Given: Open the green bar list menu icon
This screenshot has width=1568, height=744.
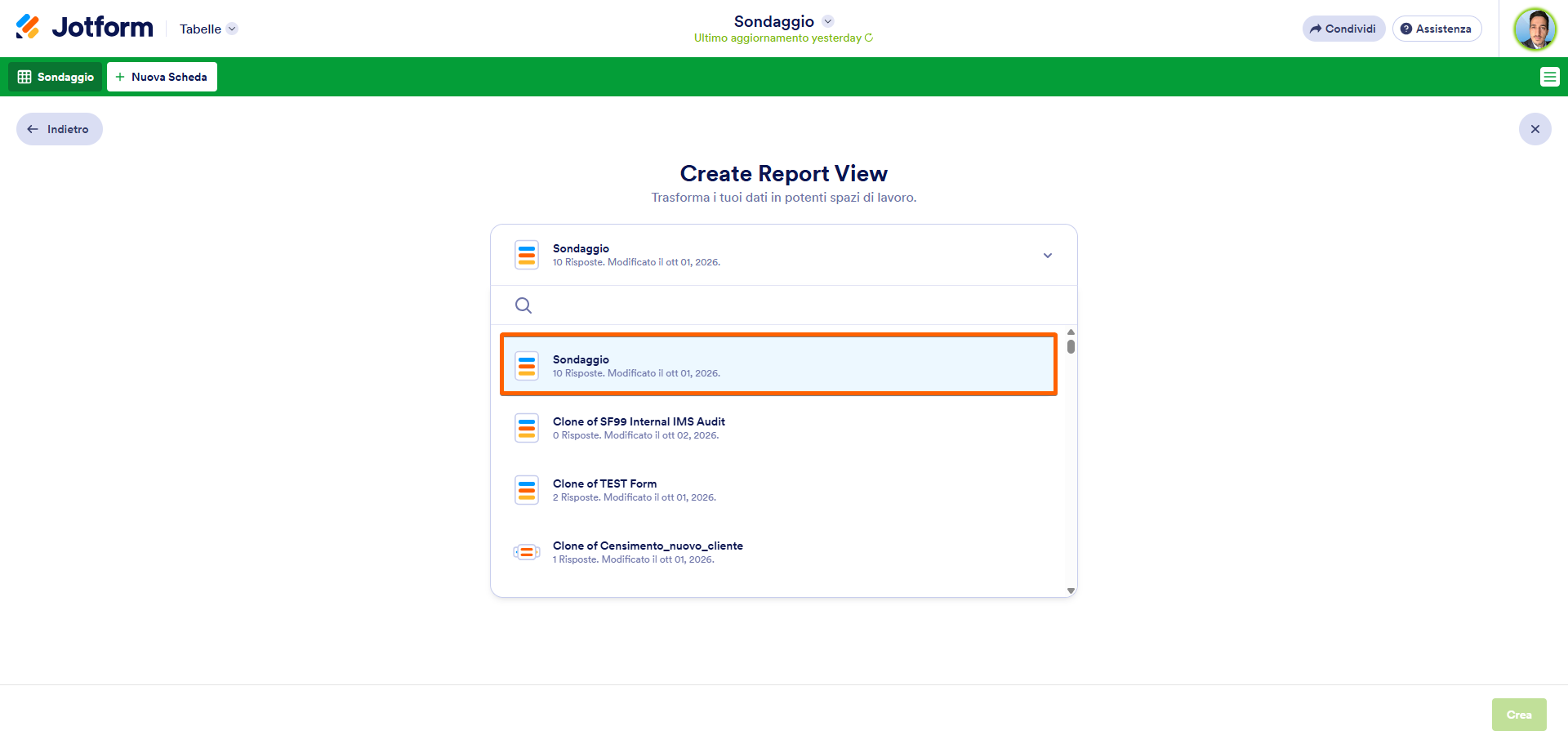Looking at the screenshot, I should click(x=1549, y=77).
